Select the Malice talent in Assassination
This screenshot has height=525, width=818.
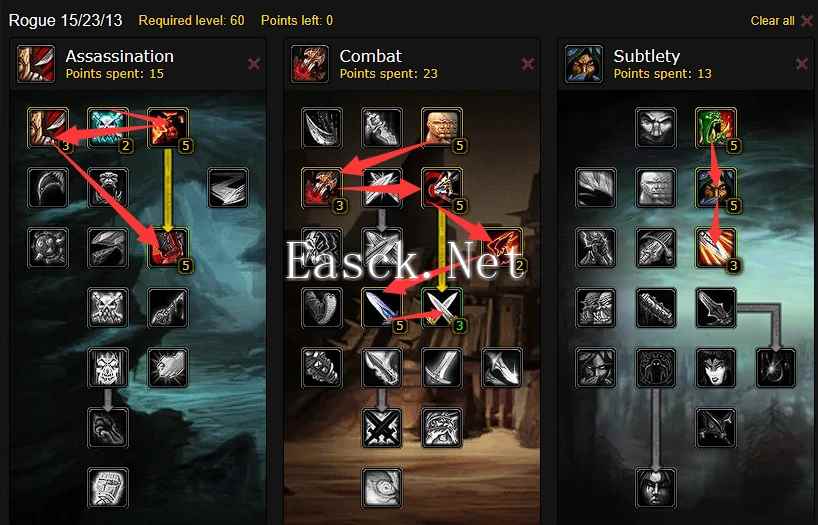[168, 128]
